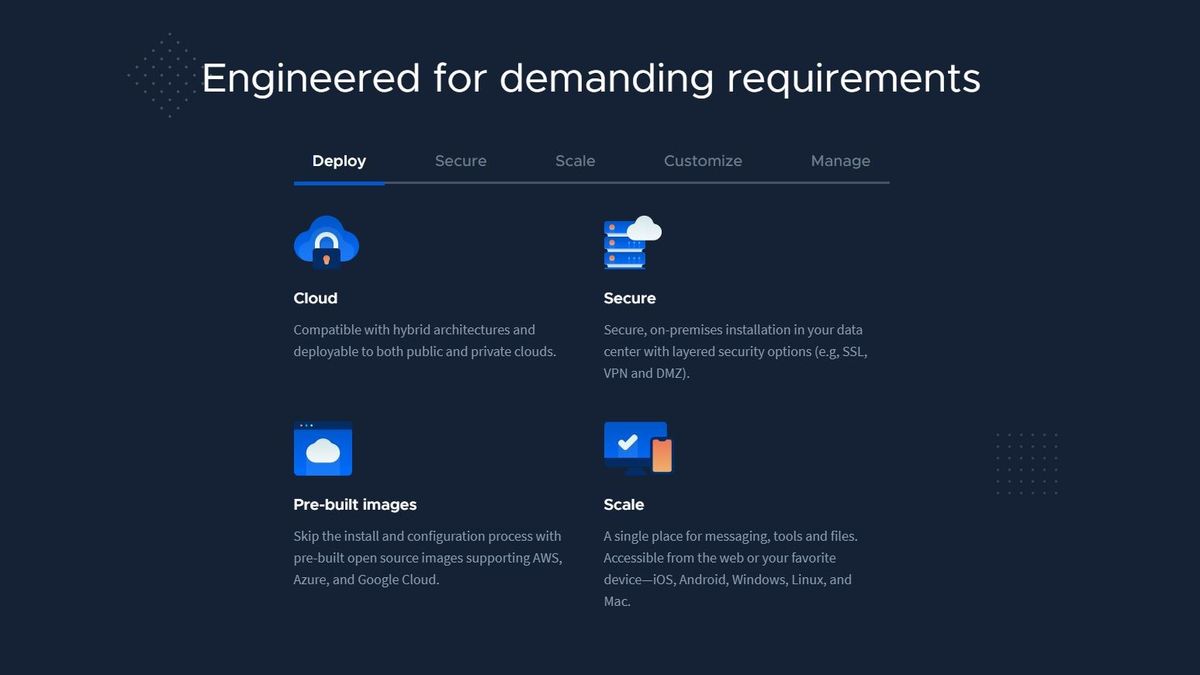Screen dimensions: 1200x675
Task: Click the monitor and phone icon
Action: 638,448
